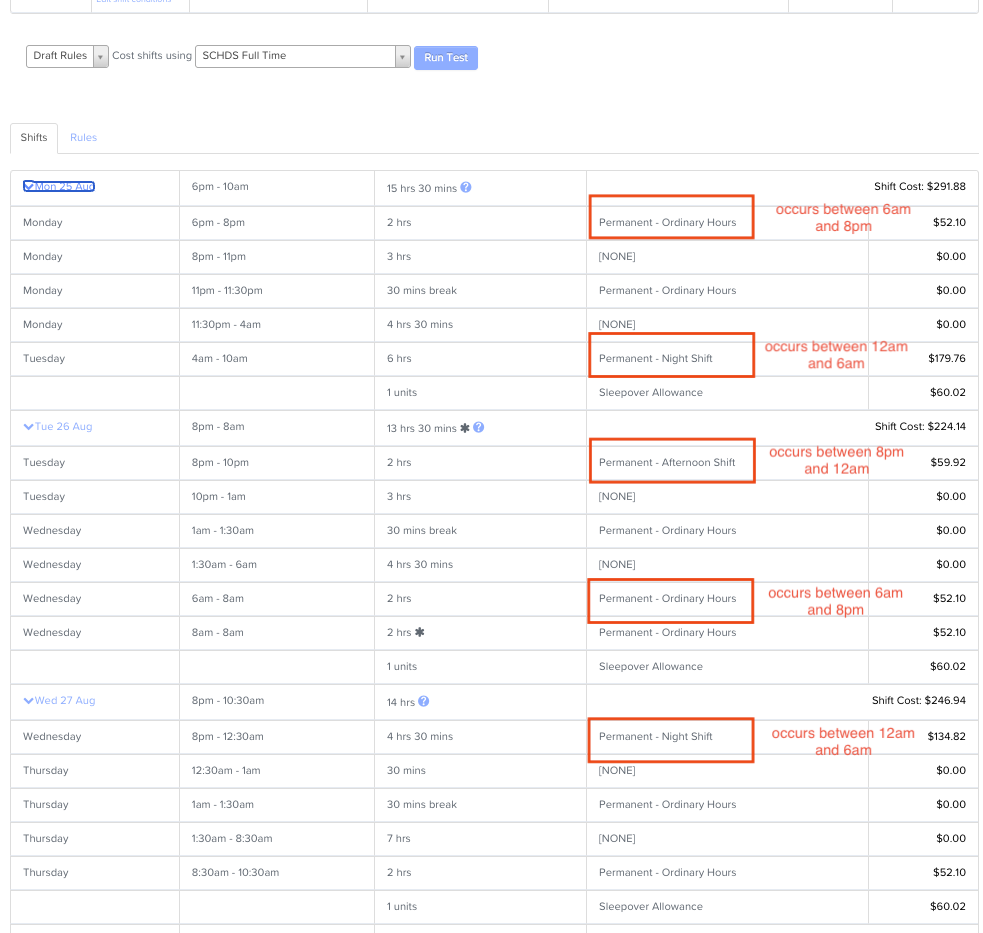Click the Run Test button
Image resolution: width=983 pixels, height=933 pixels.
point(446,58)
